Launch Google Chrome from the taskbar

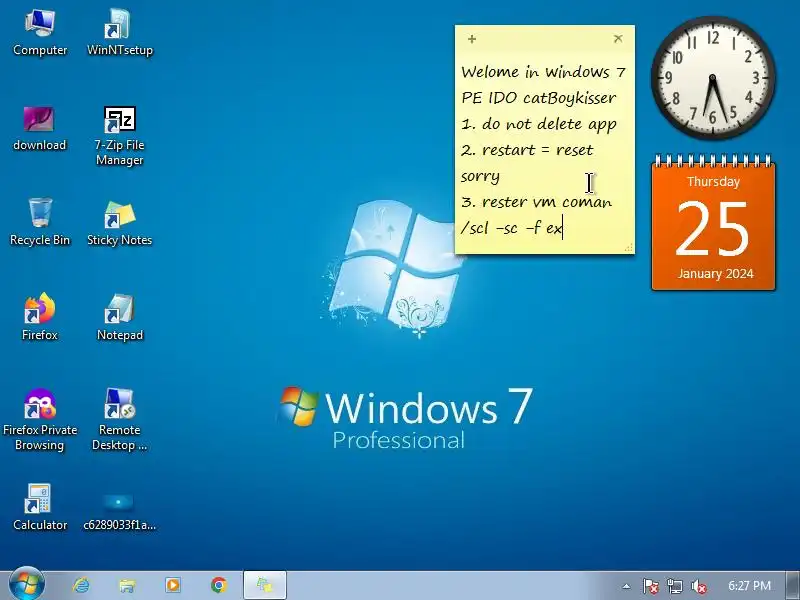219,585
